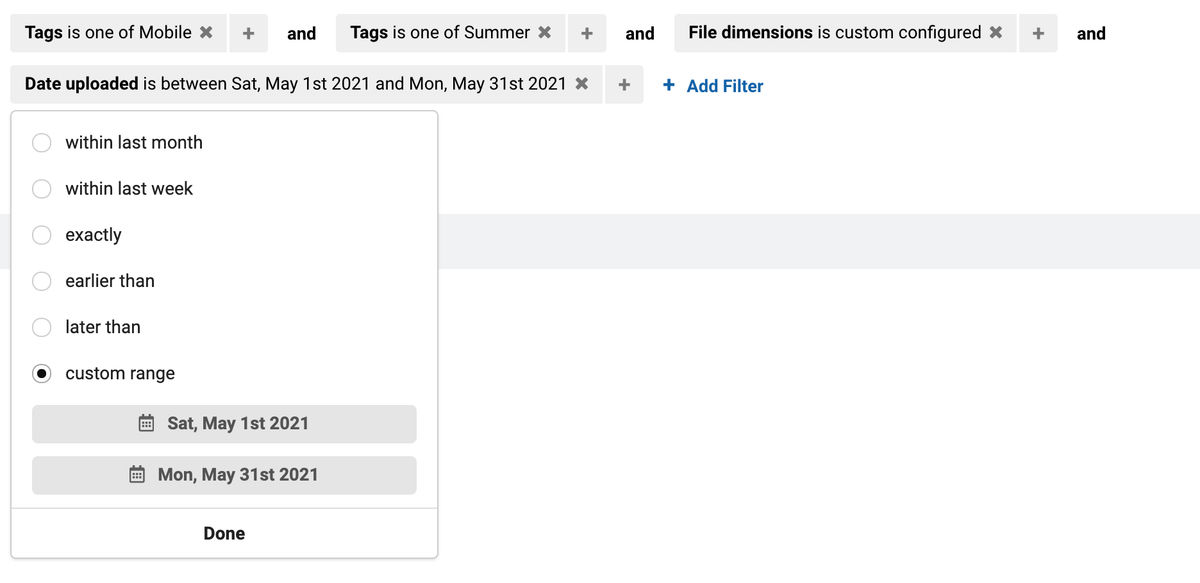
Task: Click the Add Filter link
Action: pyautogui.click(x=713, y=86)
